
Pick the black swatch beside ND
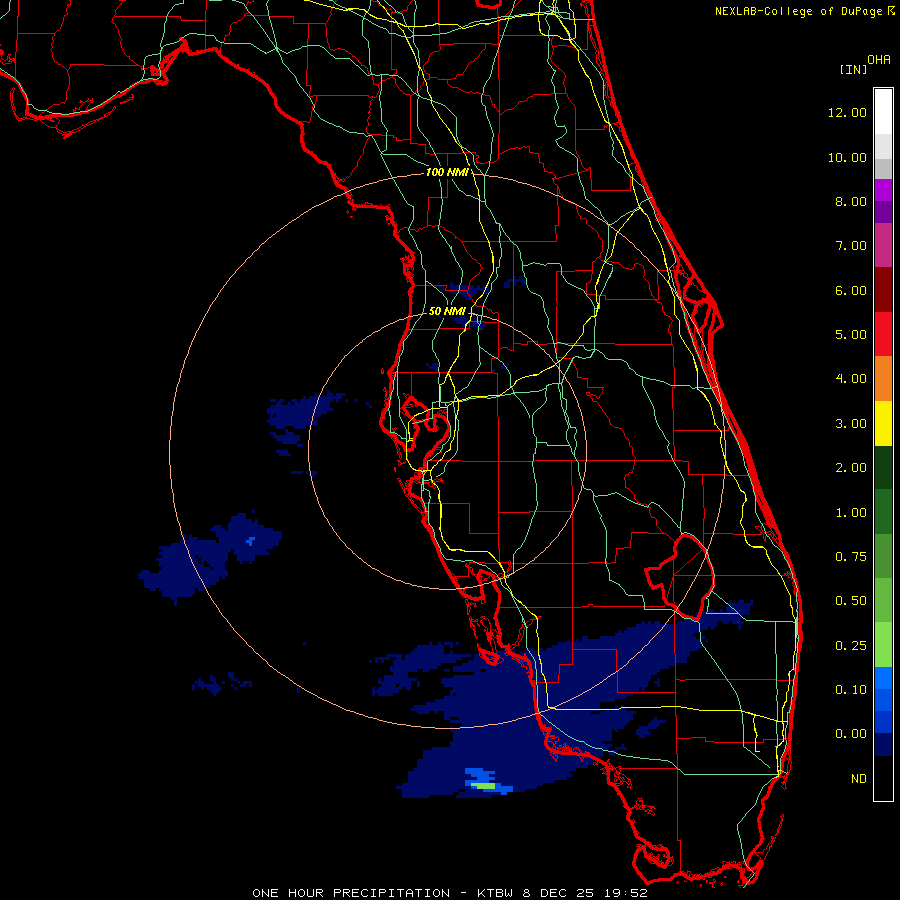click(x=883, y=778)
